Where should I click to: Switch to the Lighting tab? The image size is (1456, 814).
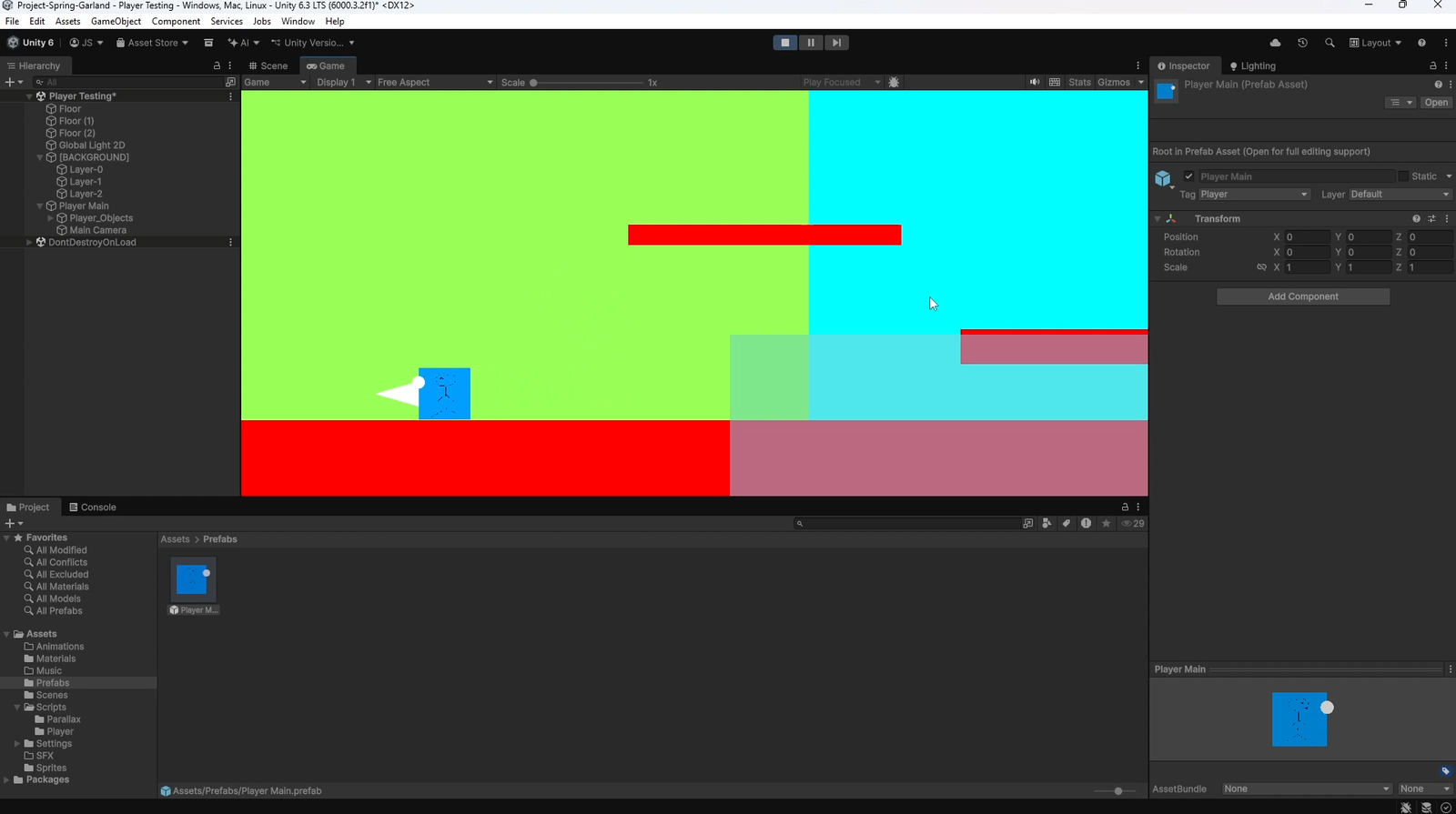(1252, 65)
